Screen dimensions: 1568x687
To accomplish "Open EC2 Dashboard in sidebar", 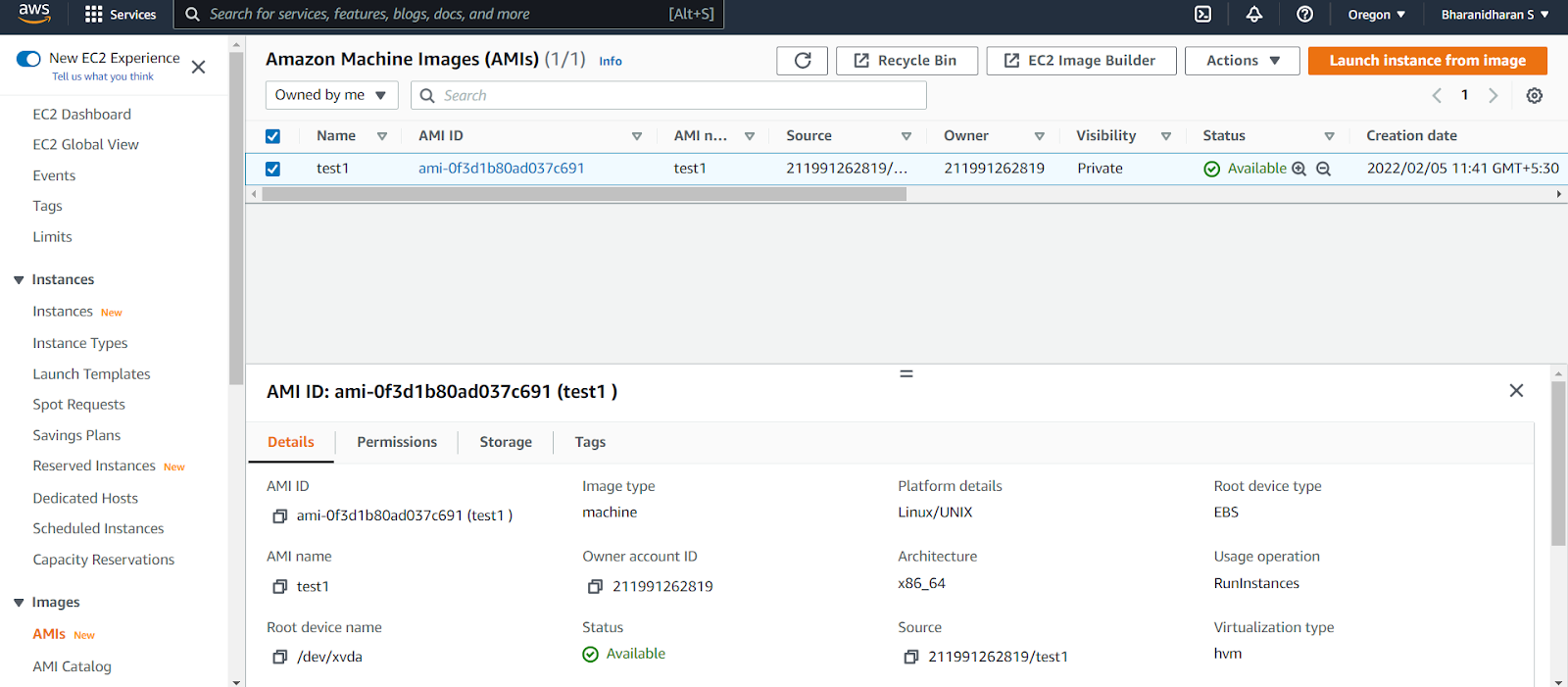I will [81, 115].
